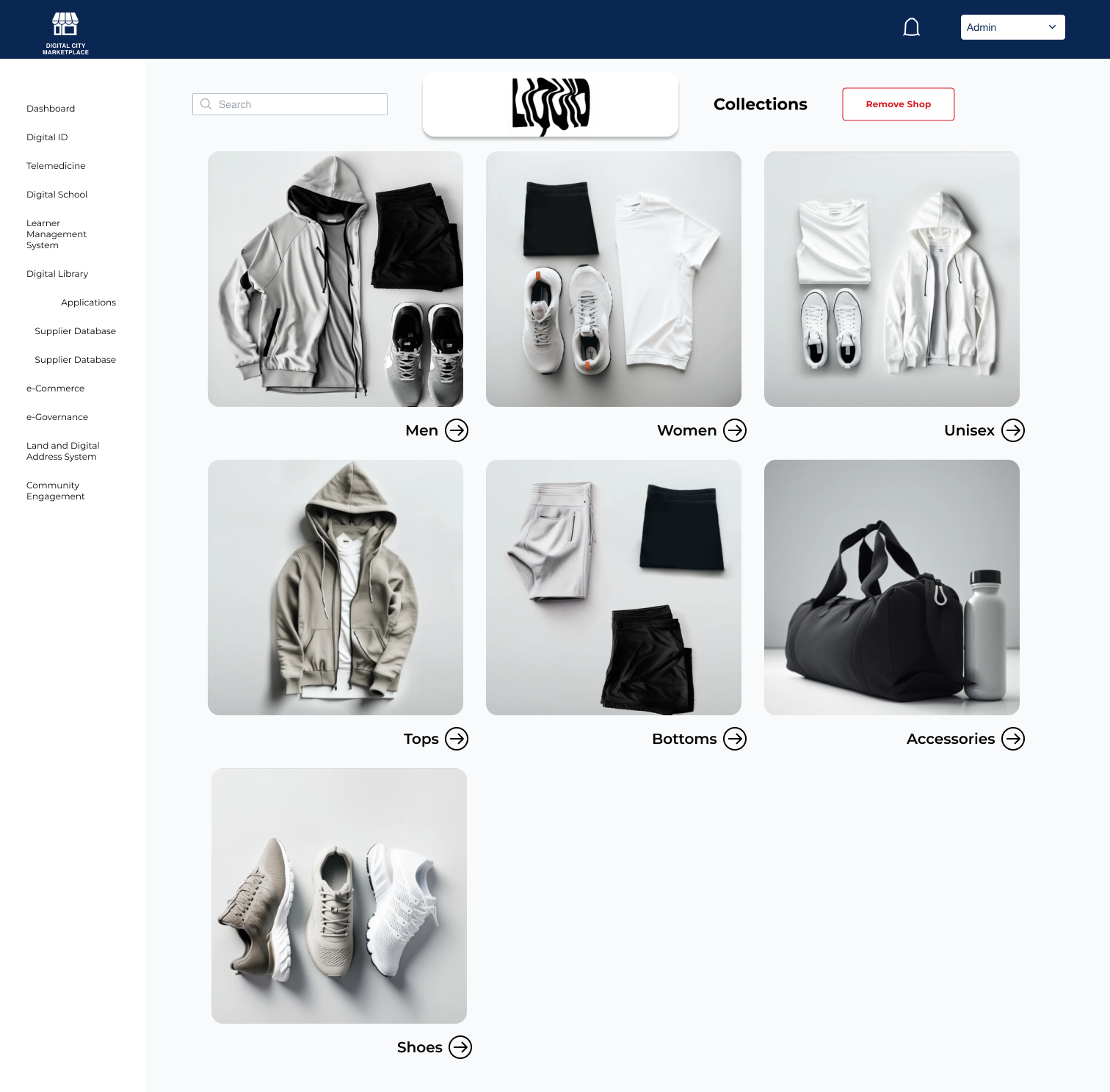Open the notifications bell icon

pyautogui.click(x=911, y=27)
